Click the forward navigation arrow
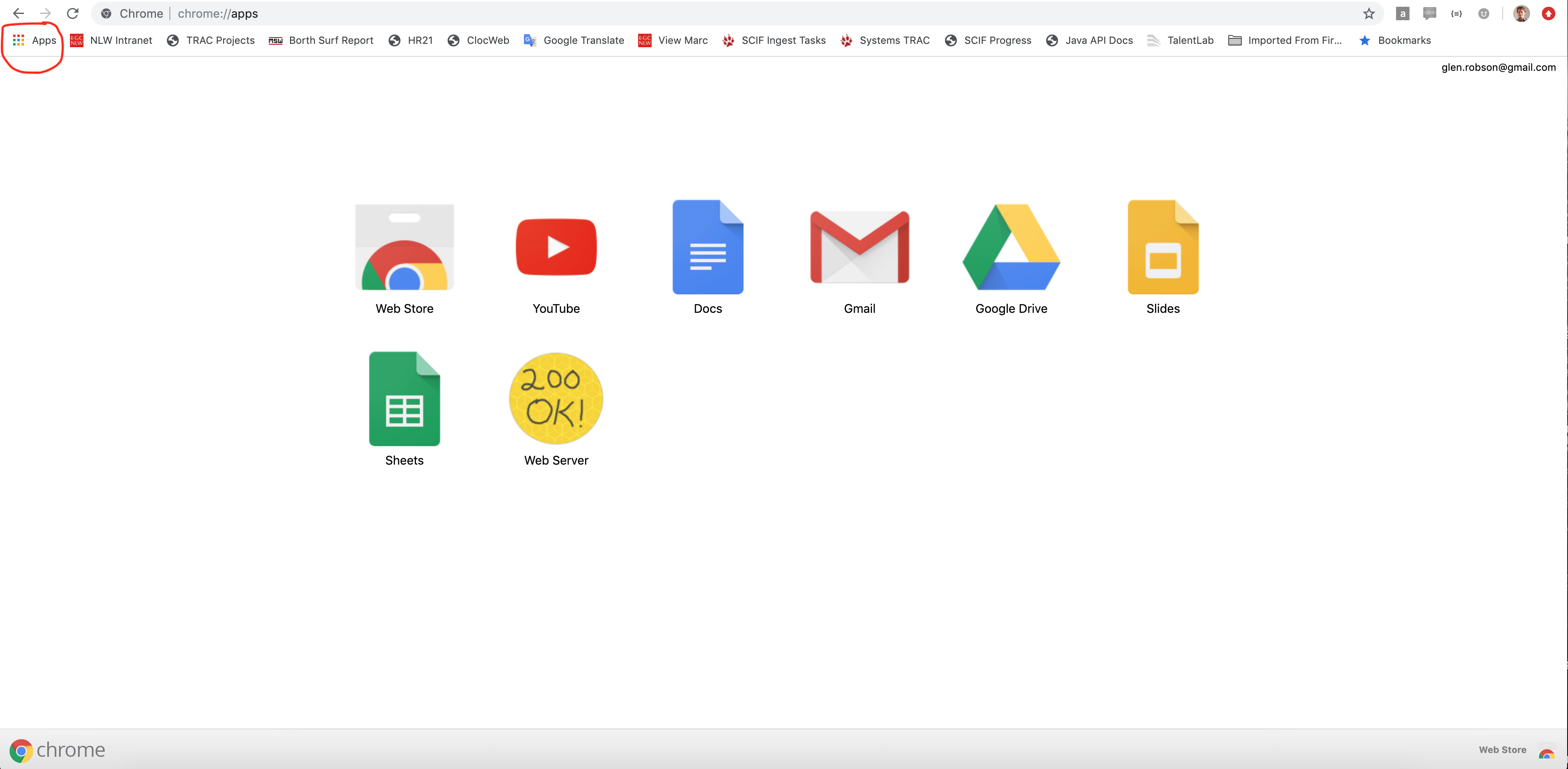The height and width of the screenshot is (769, 1568). coord(46,13)
